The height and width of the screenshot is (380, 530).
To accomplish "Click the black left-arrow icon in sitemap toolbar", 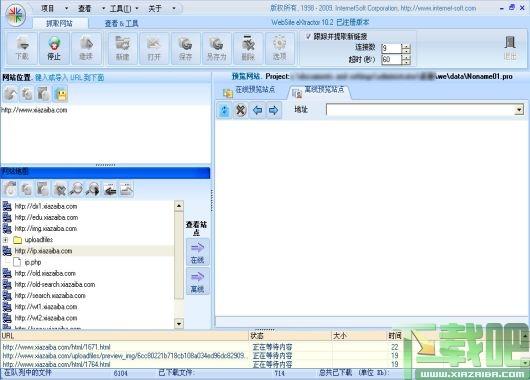I will click(x=109, y=189).
